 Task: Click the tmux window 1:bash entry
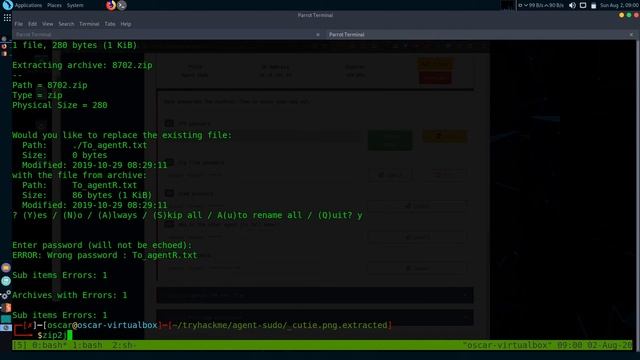click(x=87, y=345)
